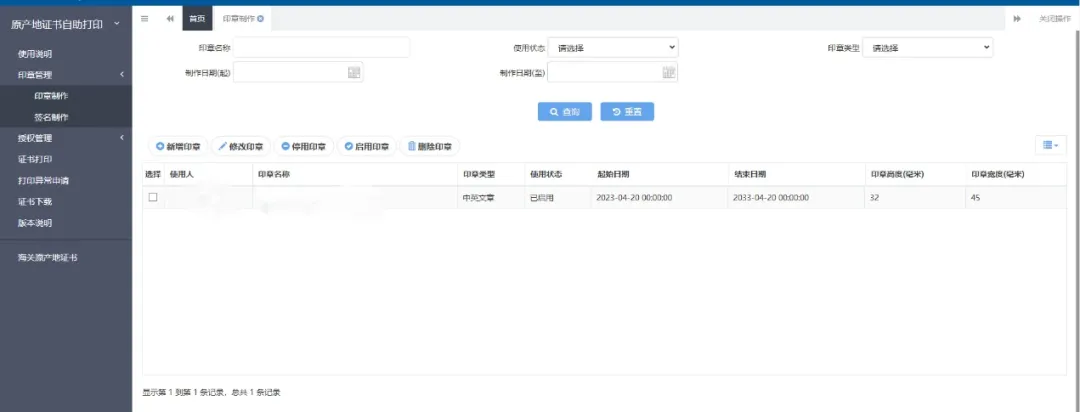
Task: Switch to the 首页 tab
Action: (x=197, y=19)
